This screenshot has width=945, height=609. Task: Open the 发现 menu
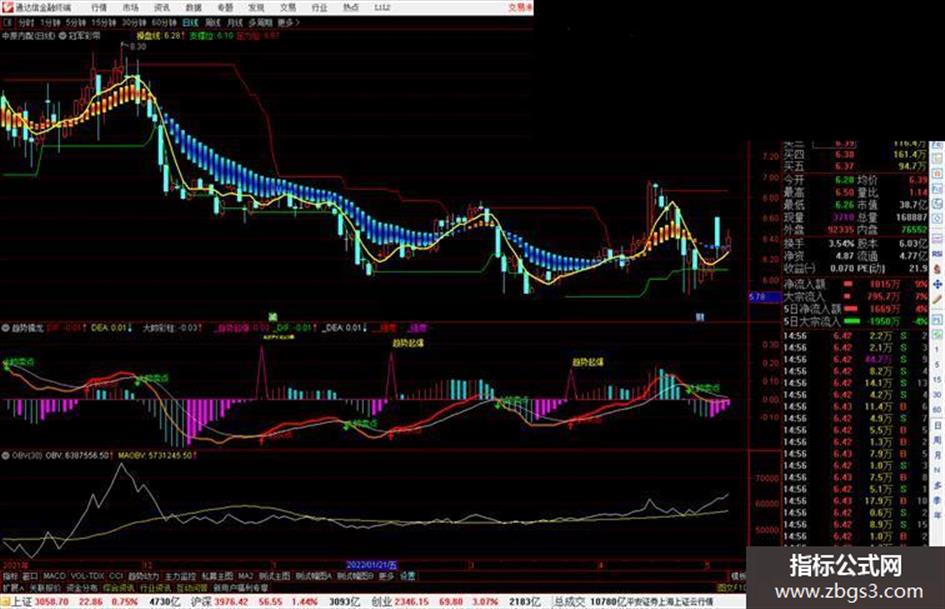(256, 7)
